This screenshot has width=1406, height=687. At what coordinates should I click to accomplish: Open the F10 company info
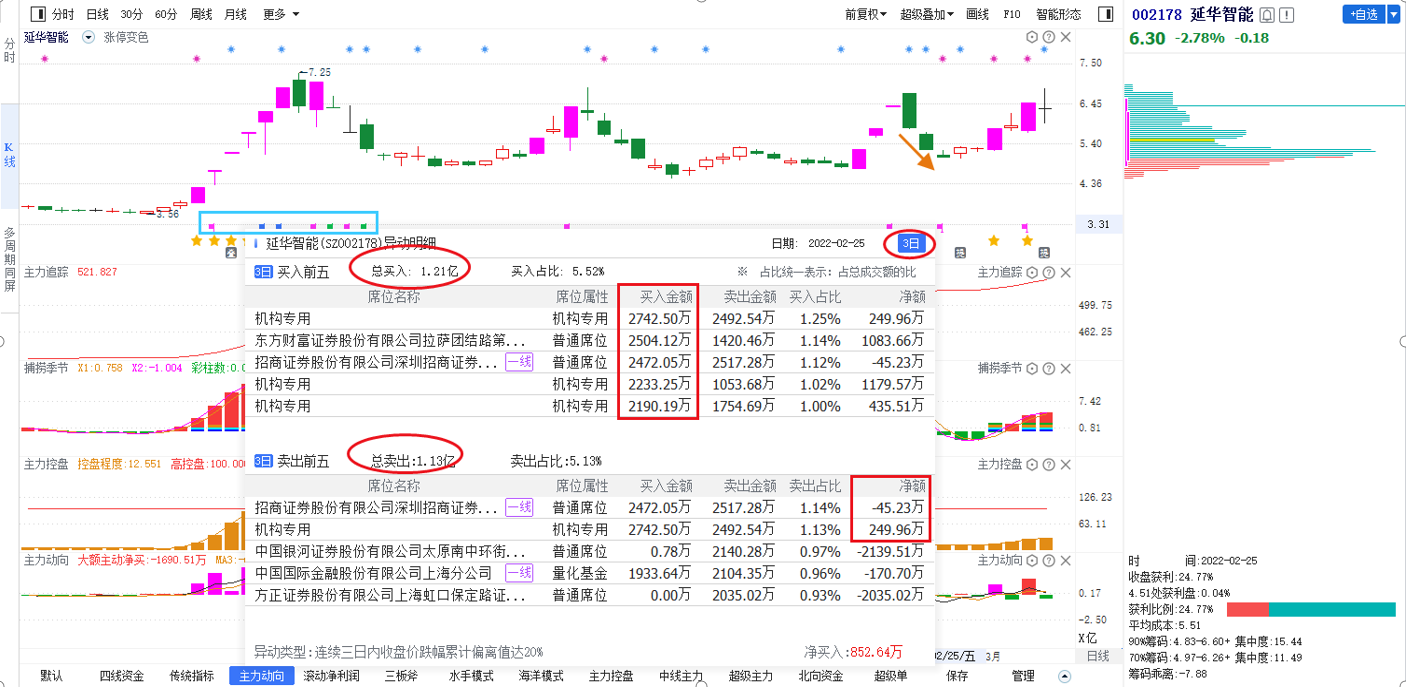[1012, 14]
